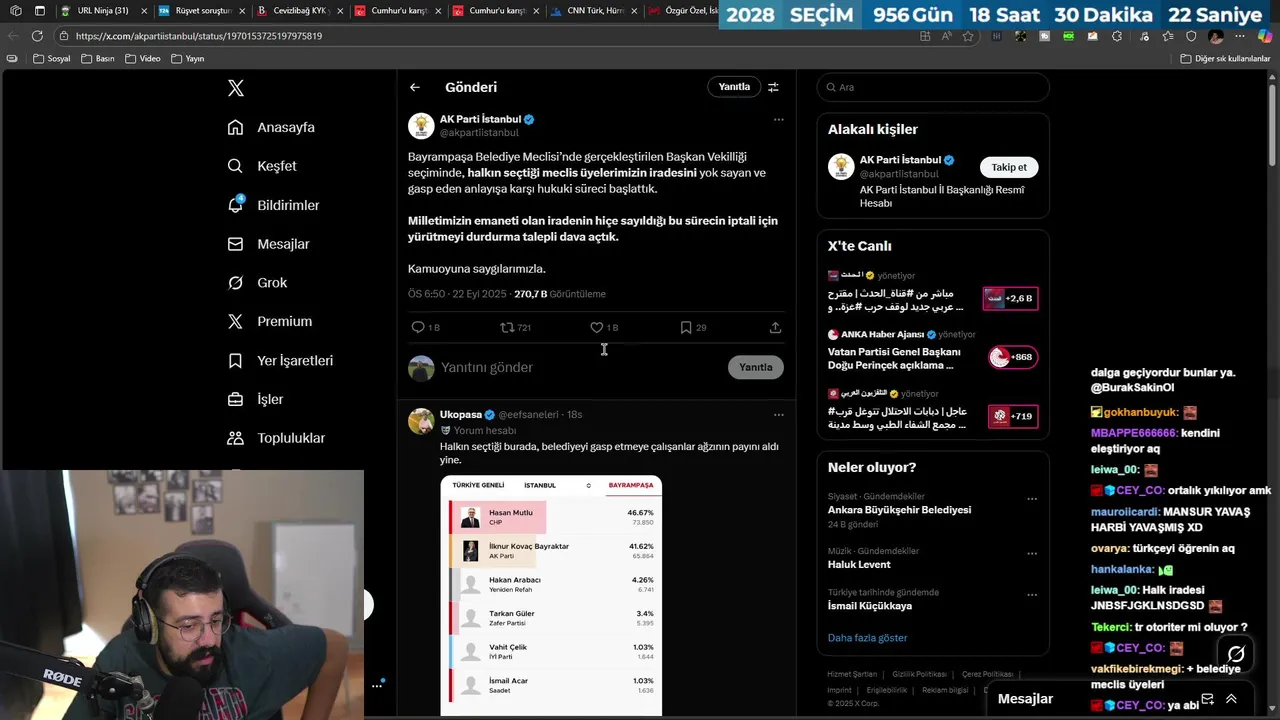Open Yer İşaretleri bookmarks
This screenshot has height=720, width=1280.
pos(280,360)
